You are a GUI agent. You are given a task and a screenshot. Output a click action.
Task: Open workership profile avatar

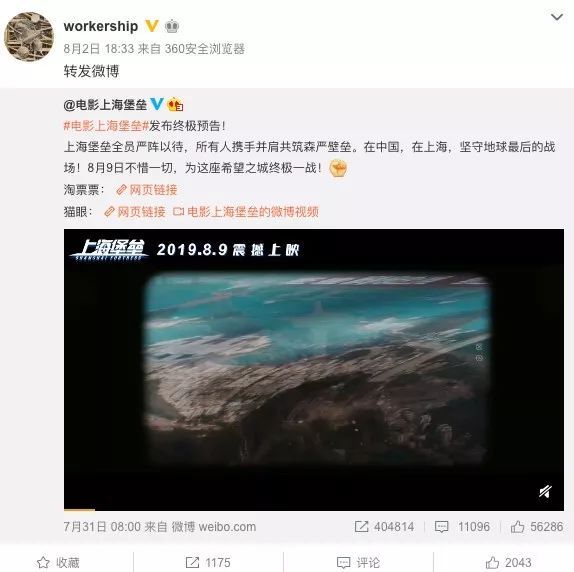pyautogui.click(x=29, y=37)
